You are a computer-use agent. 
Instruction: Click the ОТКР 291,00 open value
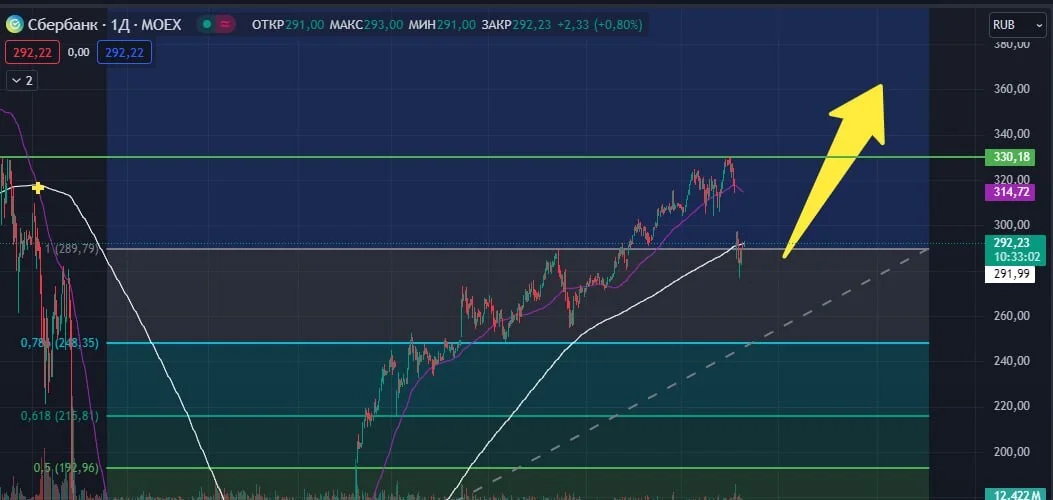(x=288, y=25)
